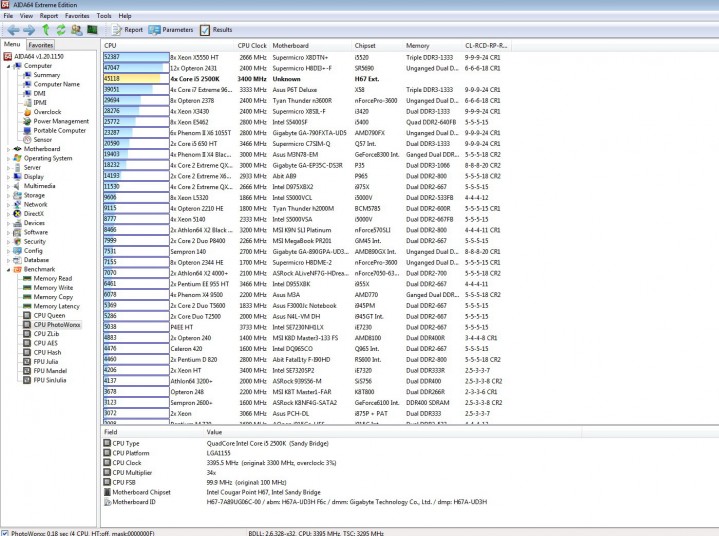Switch to the Menu tab
This screenshot has width=719, height=536.
(12, 44)
